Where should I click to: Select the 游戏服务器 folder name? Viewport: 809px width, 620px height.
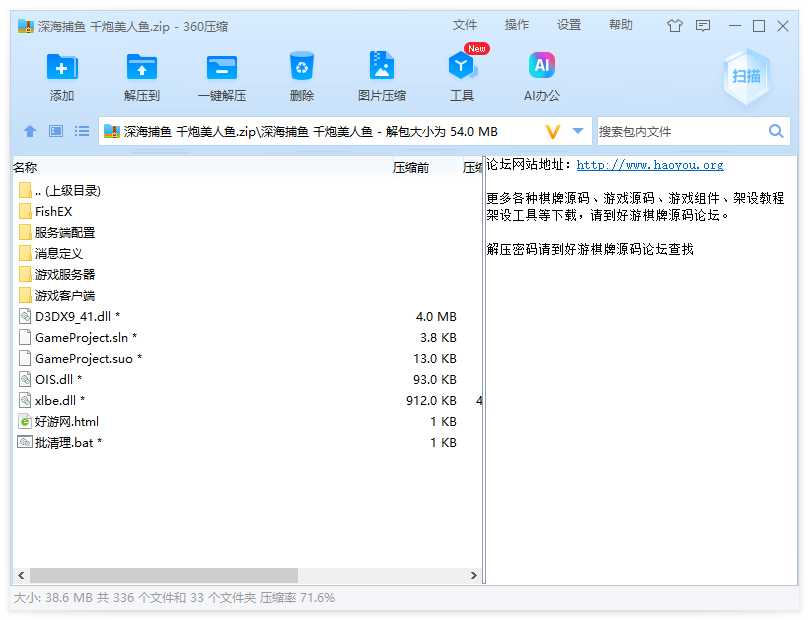[x=65, y=274]
